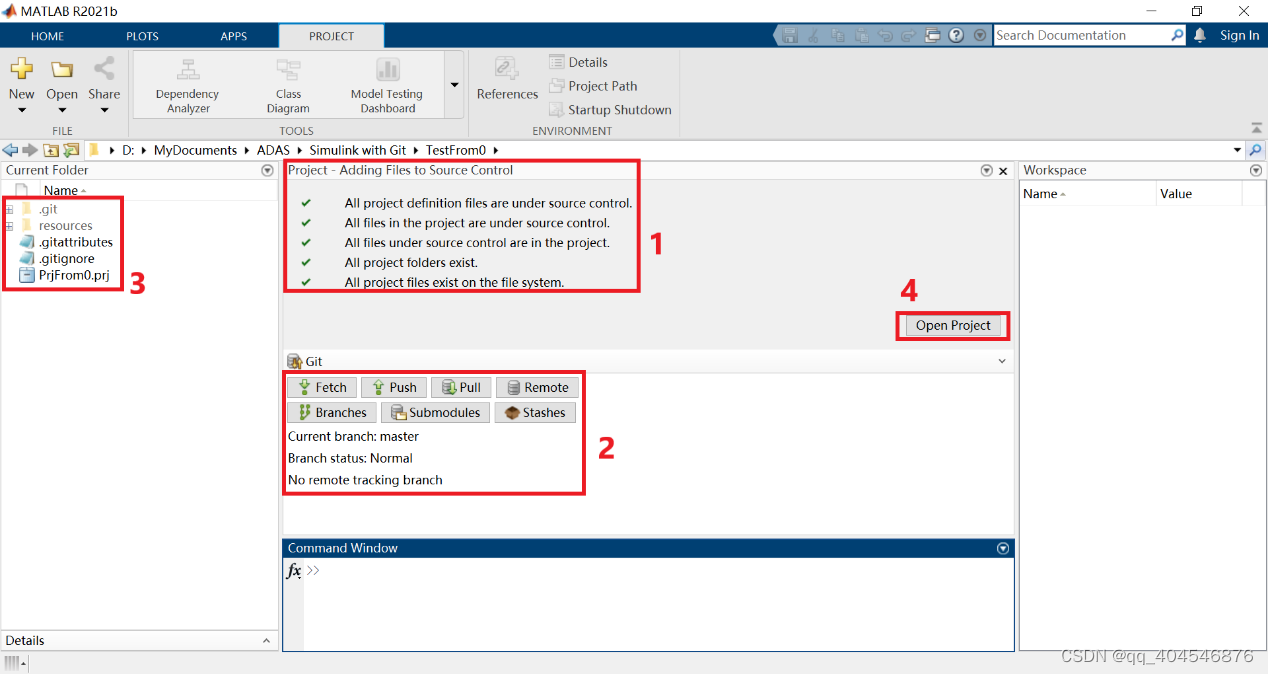Open the Git Branches button
This screenshot has height=674, width=1268.
332,412
